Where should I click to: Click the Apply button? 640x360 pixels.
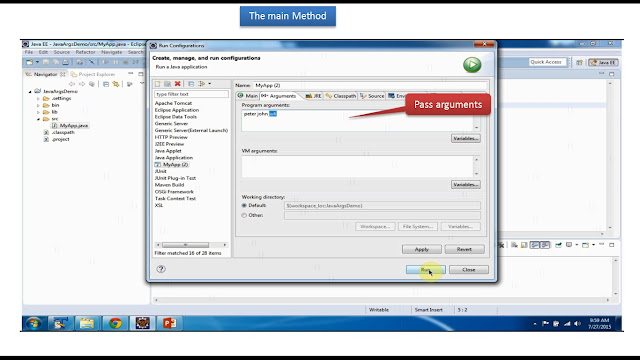point(422,249)
